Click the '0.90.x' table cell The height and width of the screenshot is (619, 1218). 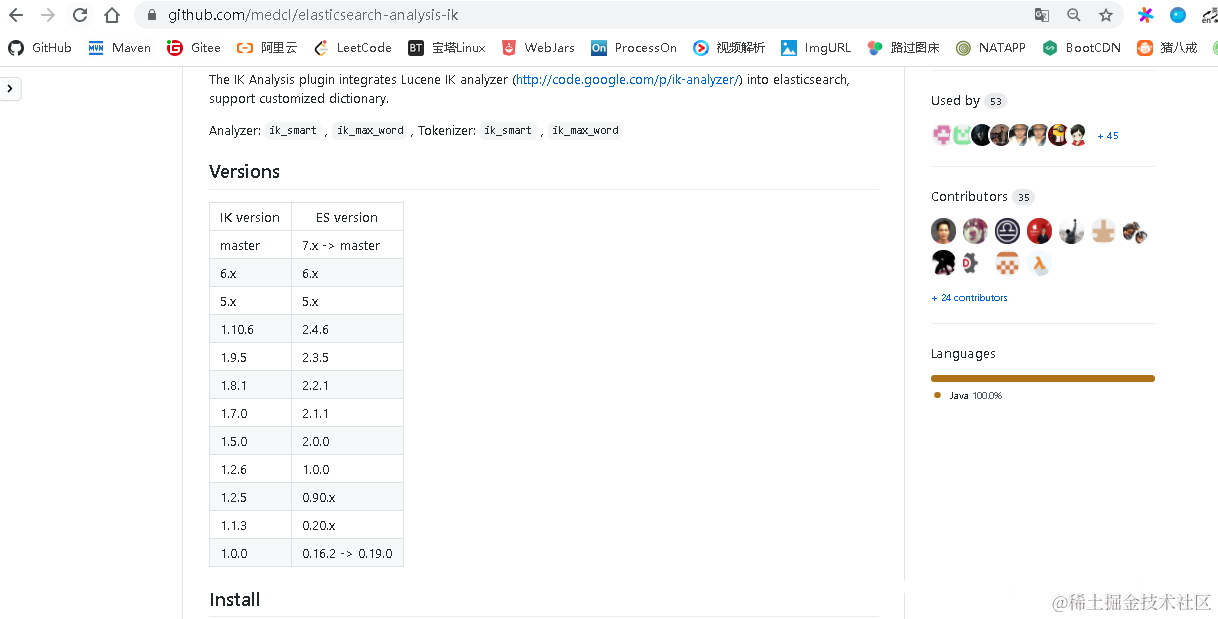click(x=347, y=497)
